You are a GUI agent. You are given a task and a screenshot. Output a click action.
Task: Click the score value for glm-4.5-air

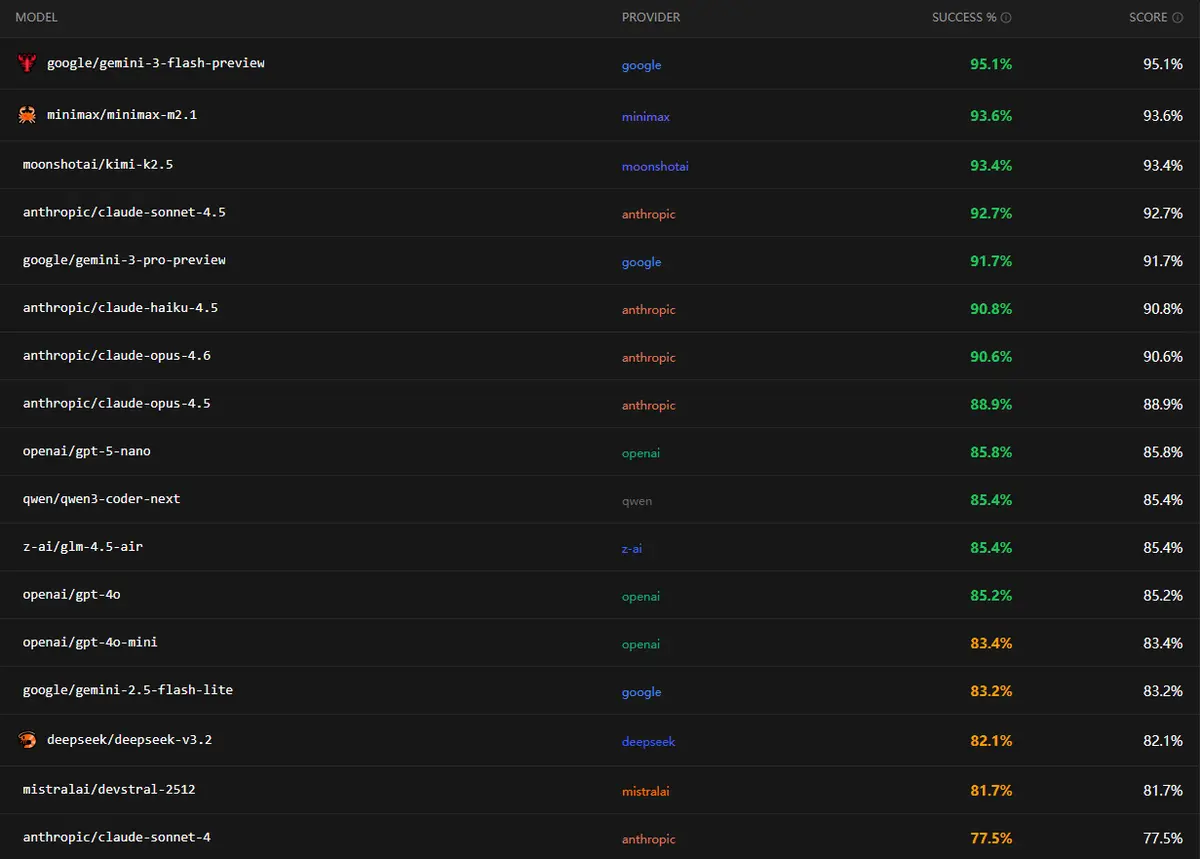1163,548
